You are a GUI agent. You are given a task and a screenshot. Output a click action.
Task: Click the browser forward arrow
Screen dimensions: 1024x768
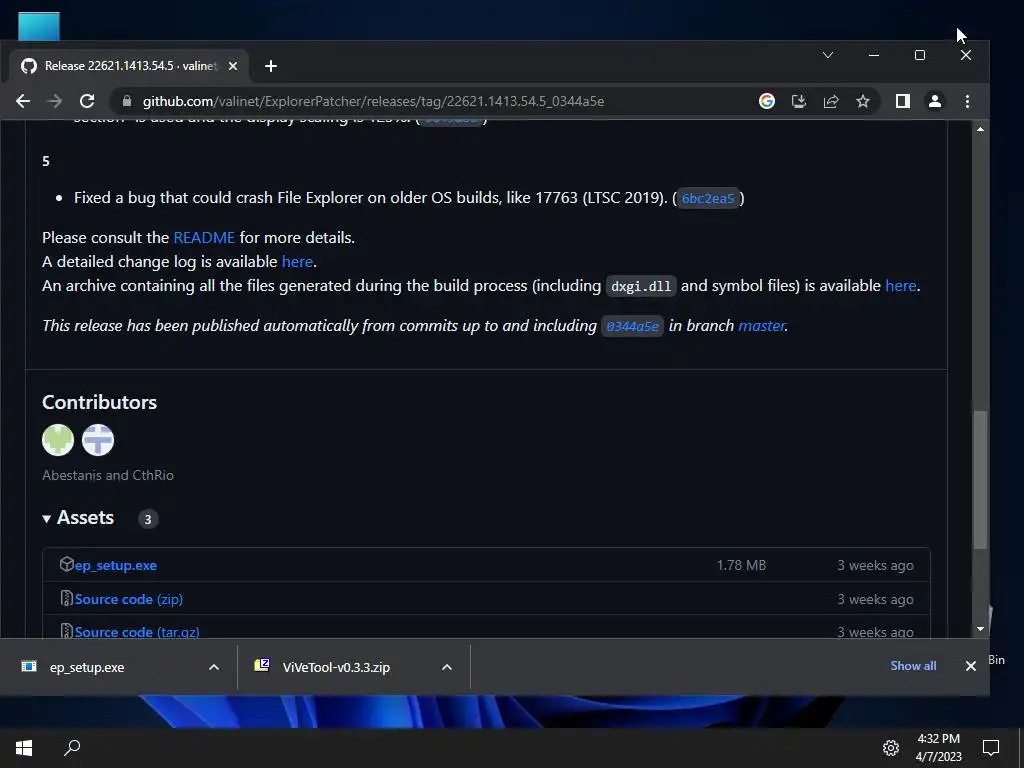coord(55,101)
